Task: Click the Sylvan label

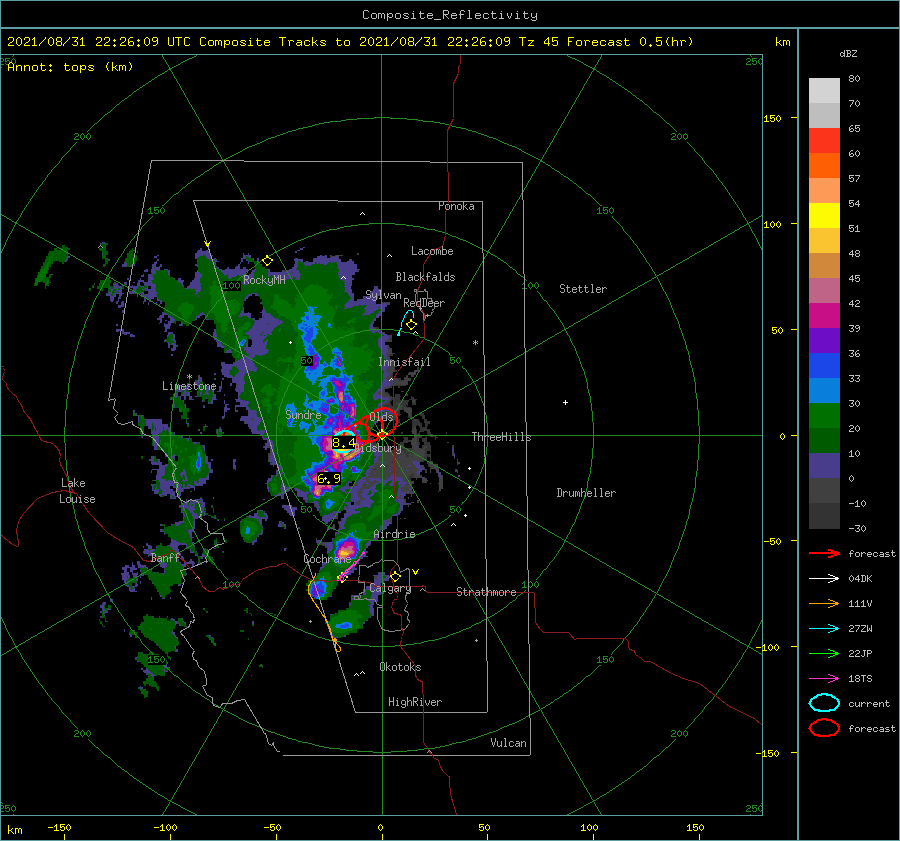Action: click(383, 295)
